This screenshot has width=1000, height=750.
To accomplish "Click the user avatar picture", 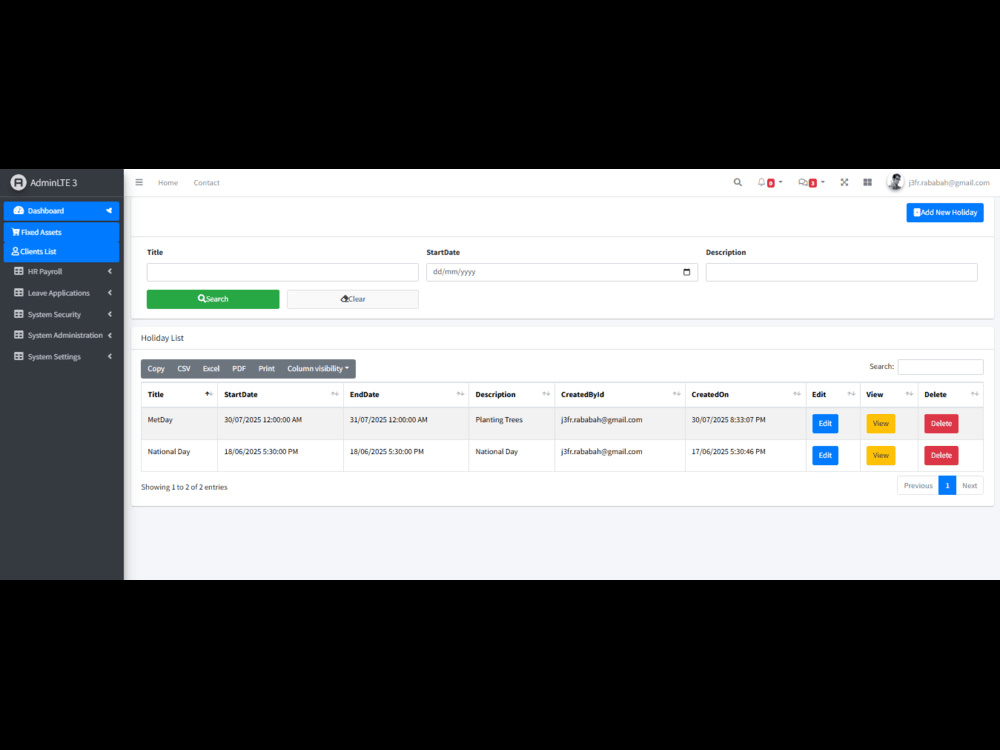I will pos(895,182).
